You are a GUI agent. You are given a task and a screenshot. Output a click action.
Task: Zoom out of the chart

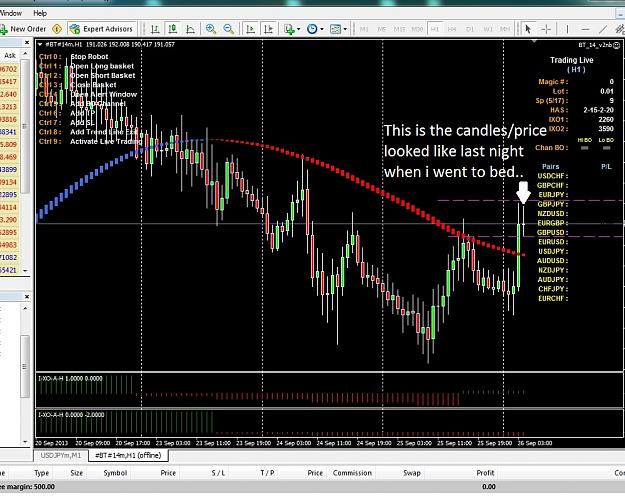tap(228, 29)
